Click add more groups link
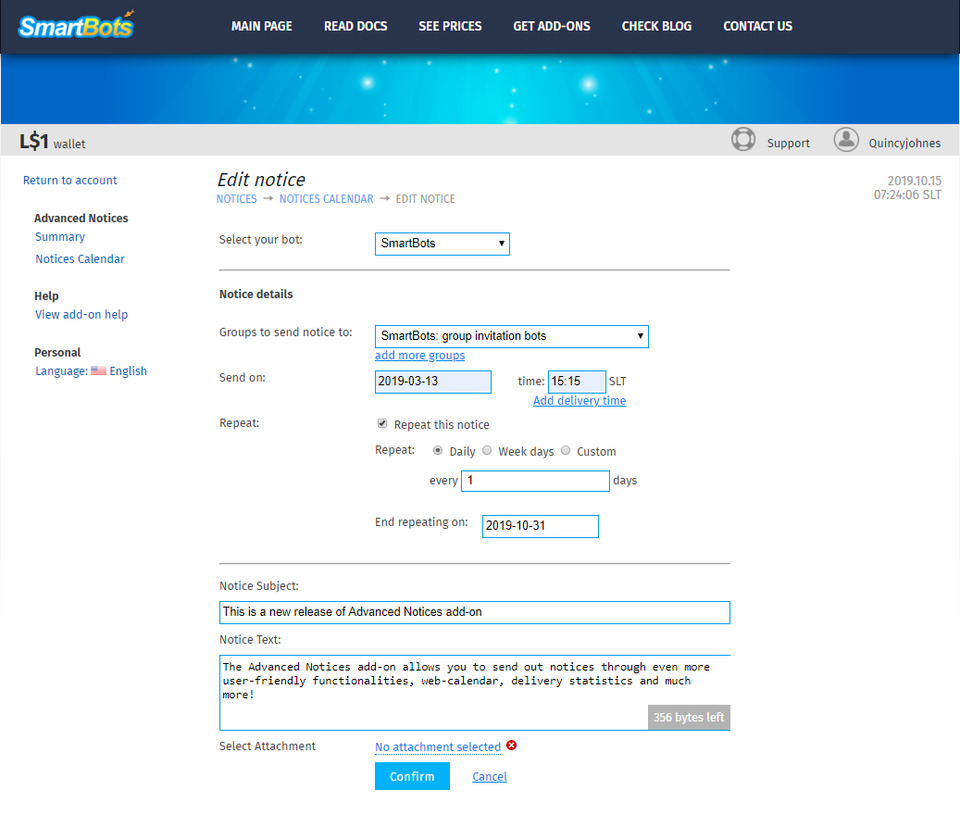Viewport: 960px width, 815px height. (419, 355)
